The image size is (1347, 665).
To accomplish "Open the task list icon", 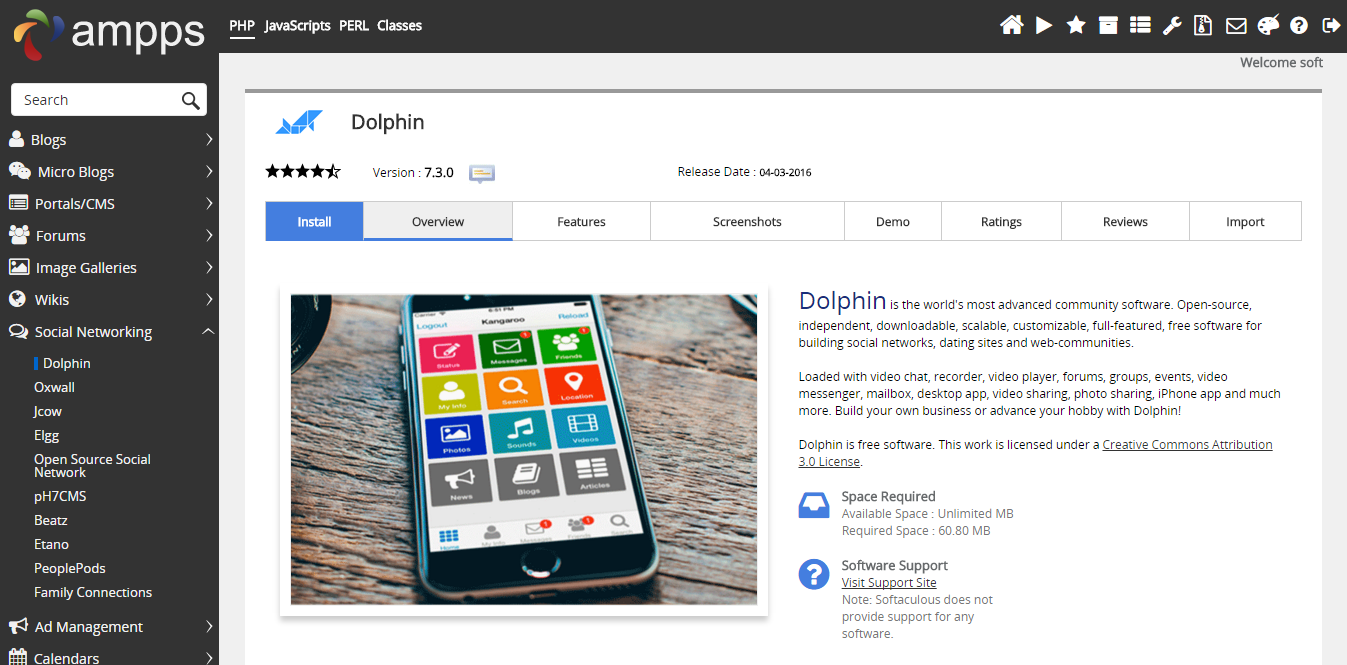I will 1140,25.
